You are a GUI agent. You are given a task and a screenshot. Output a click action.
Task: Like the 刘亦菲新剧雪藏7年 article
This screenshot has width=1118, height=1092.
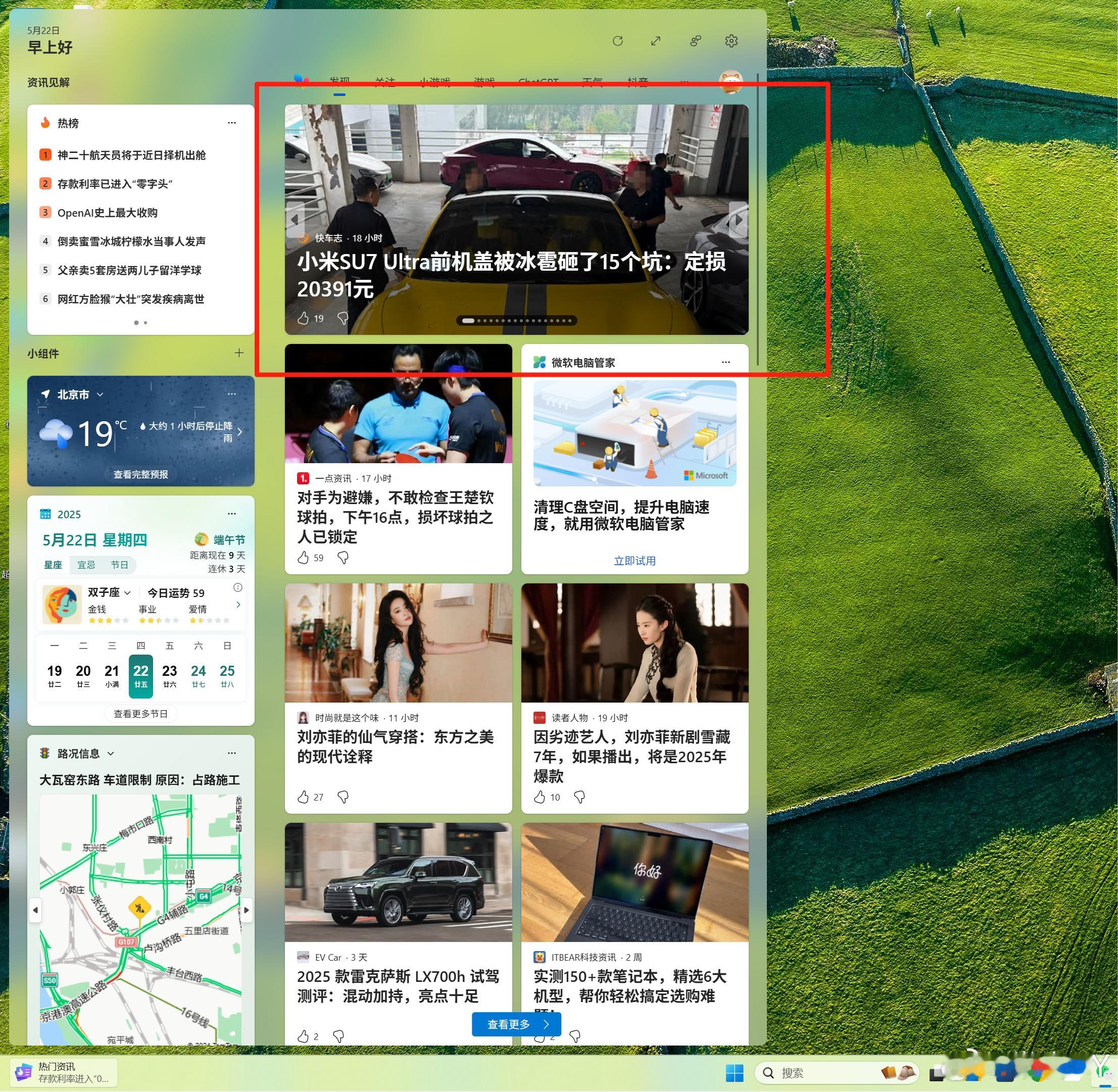[x=540, y=797]
